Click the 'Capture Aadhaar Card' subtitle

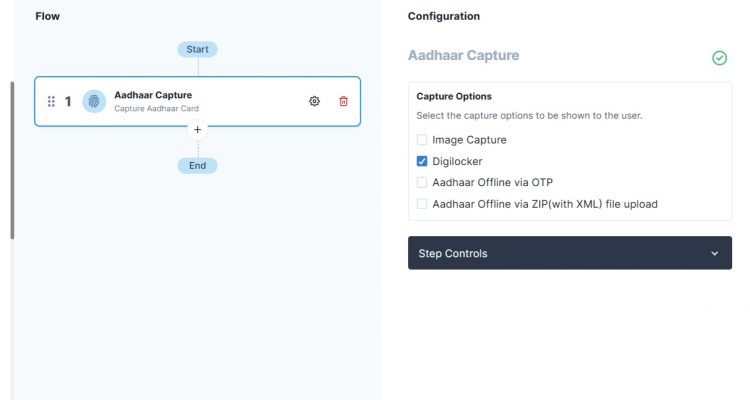click(156, 109)
